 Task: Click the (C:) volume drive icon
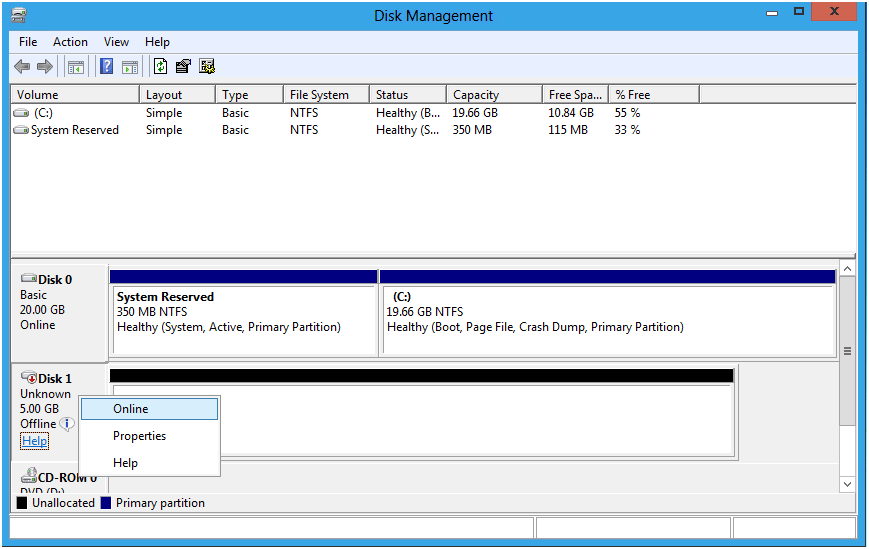21,113
